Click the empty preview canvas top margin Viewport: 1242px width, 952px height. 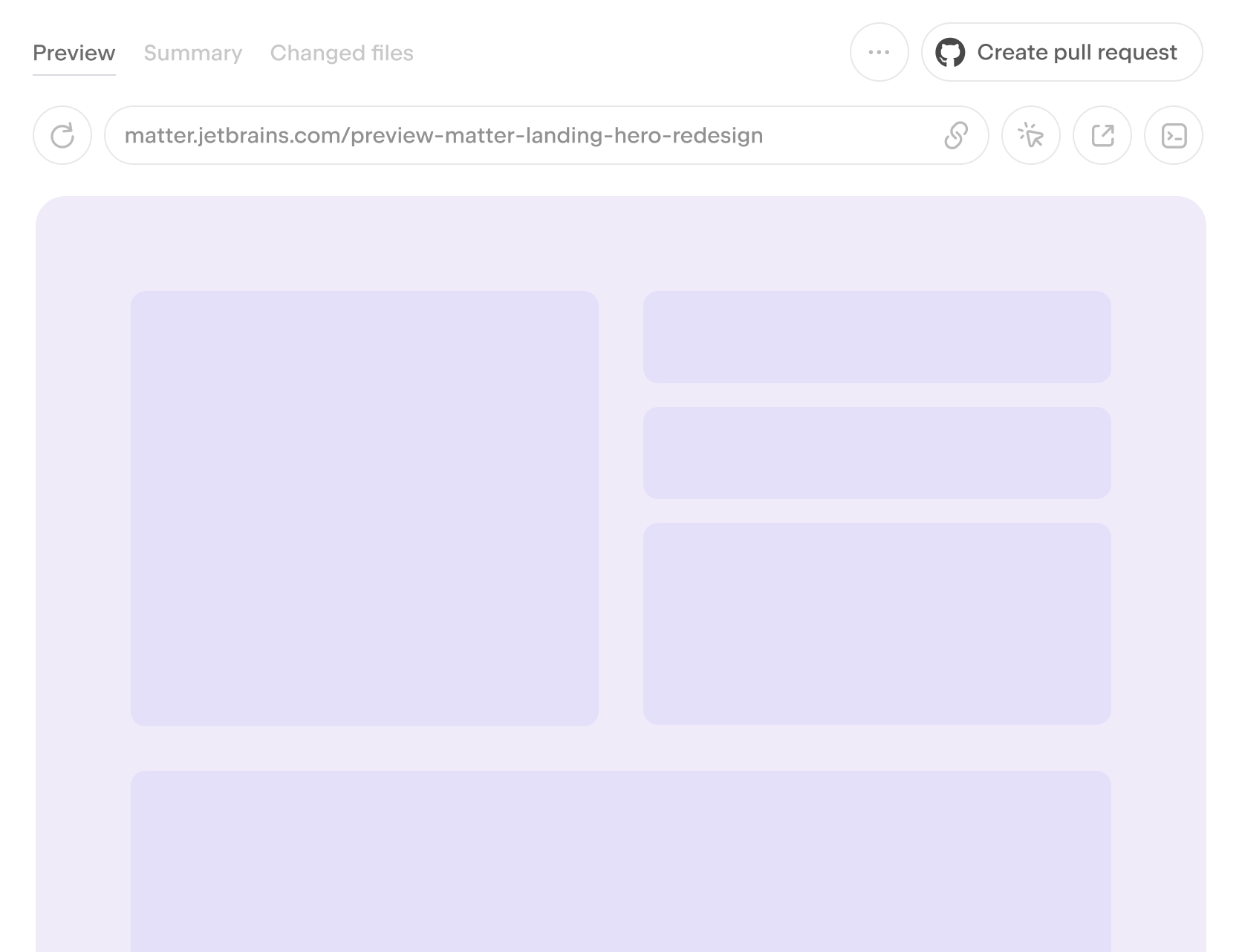click(620, 244)
